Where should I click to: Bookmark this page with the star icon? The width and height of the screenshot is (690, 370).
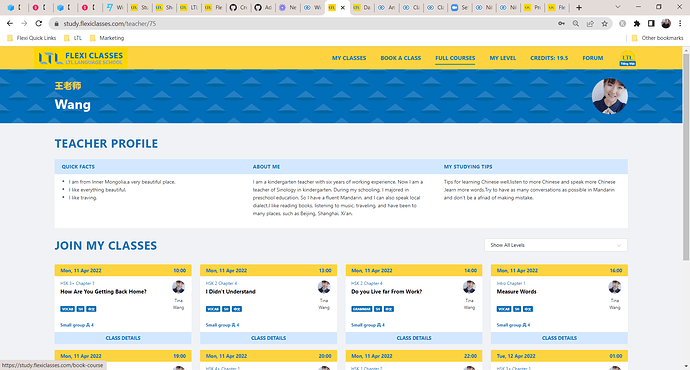pyautogui.click(x=605, y=24)
